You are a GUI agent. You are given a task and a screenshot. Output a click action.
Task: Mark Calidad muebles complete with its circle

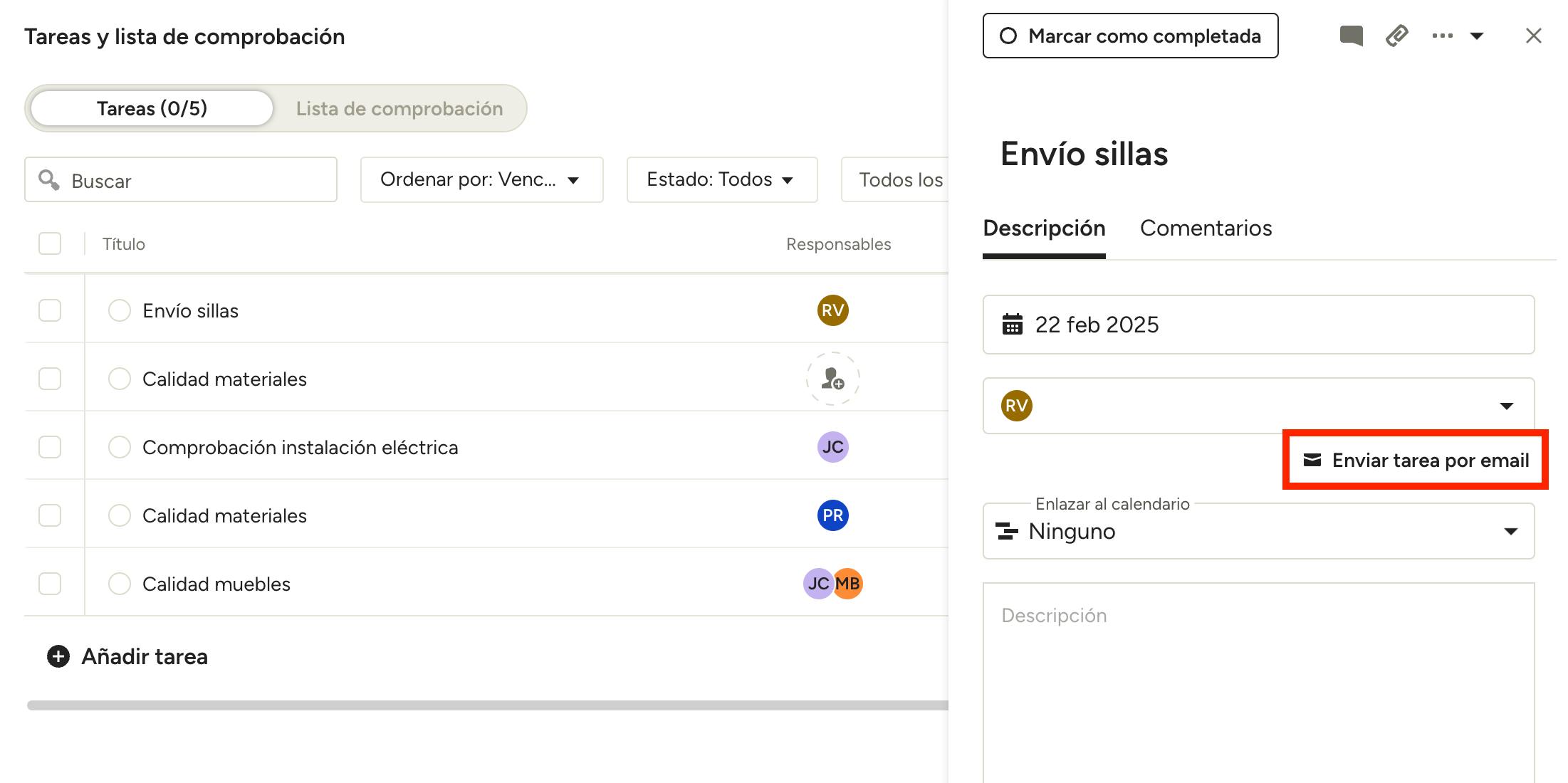click(x=119, y=584)
